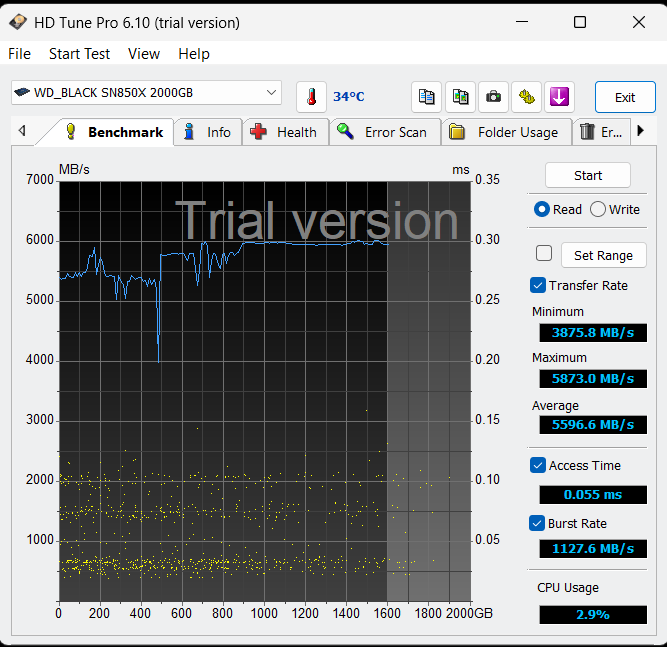667x647 pixels.
Task: Open the Start Test menu
Action: click(x=80, y=54)
